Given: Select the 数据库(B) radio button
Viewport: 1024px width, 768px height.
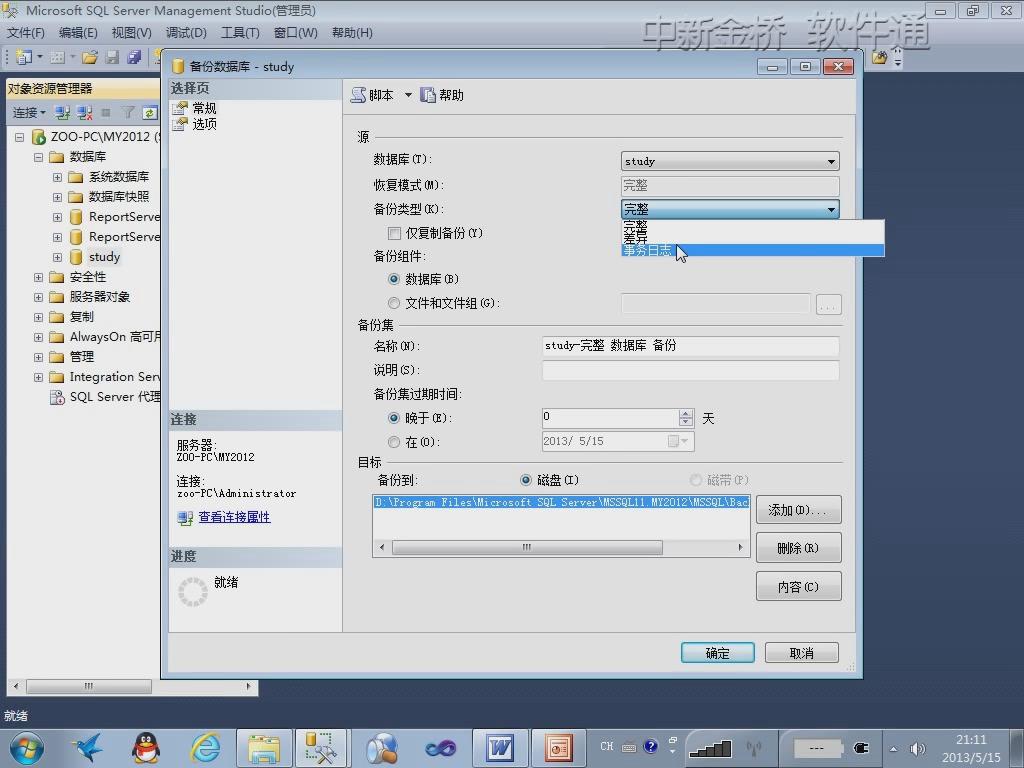Looking at the screenshot, I should pyautogui.click(x=394, y=280).
